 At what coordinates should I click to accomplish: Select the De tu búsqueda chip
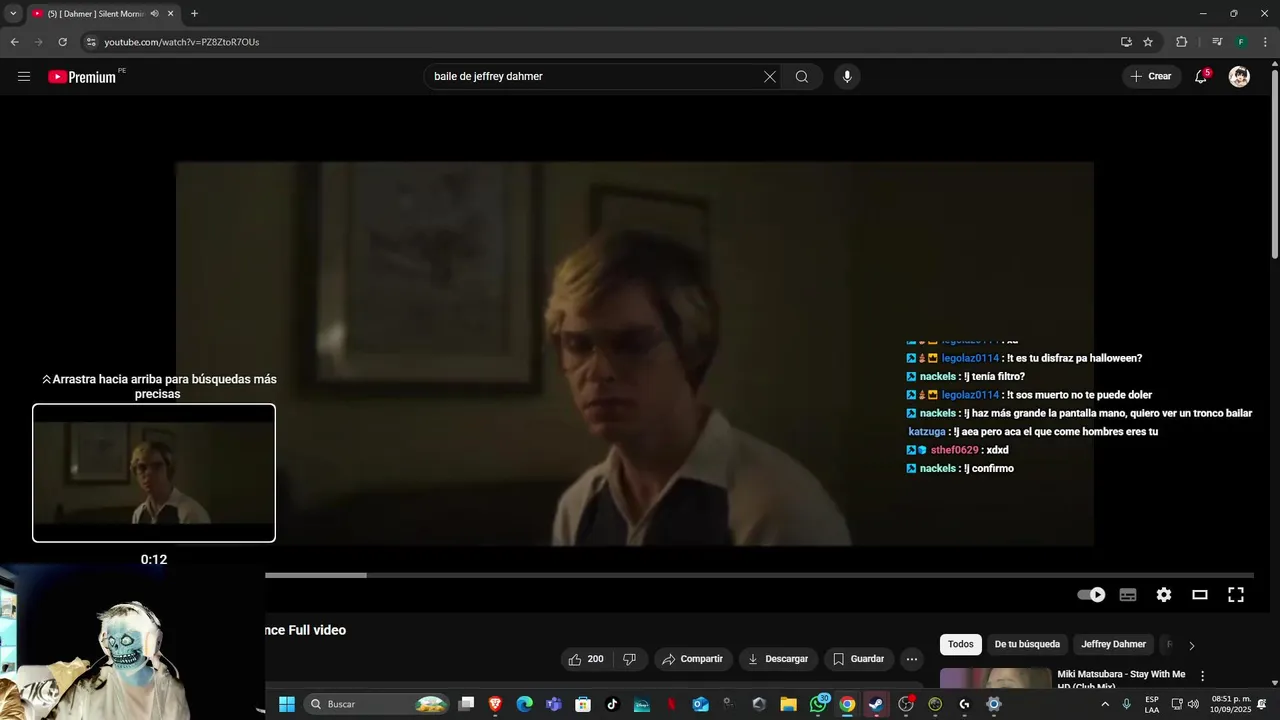click(x=1027, y=644)
